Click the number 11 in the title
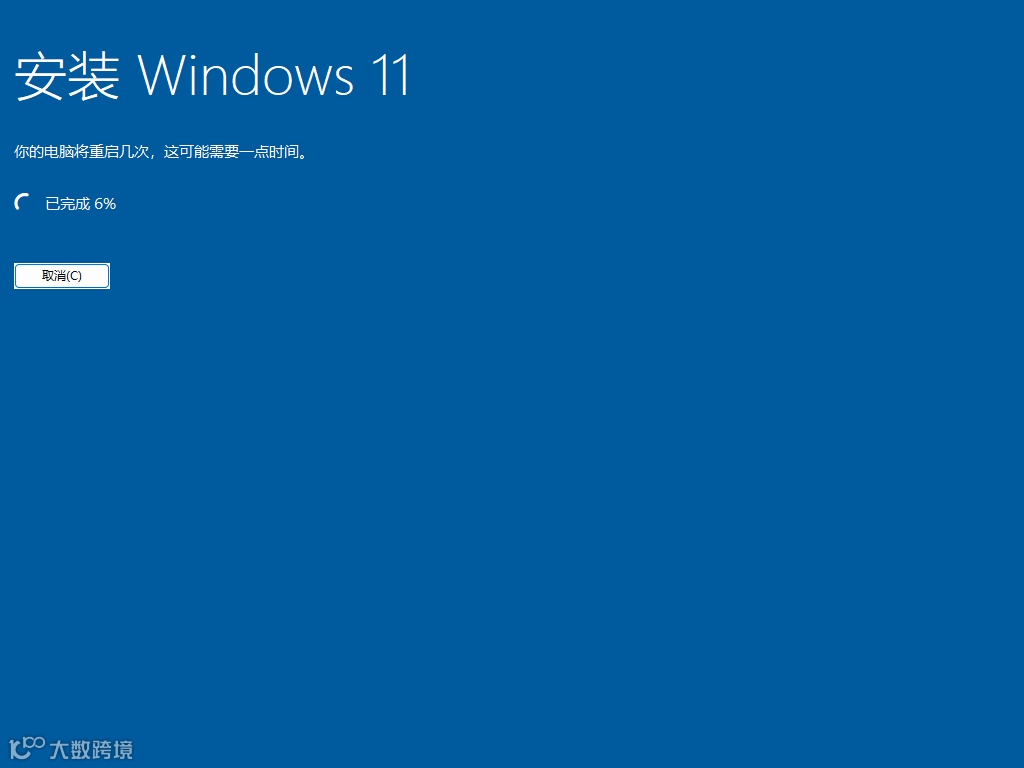The image size is (1024, 768). pos(391,76)
